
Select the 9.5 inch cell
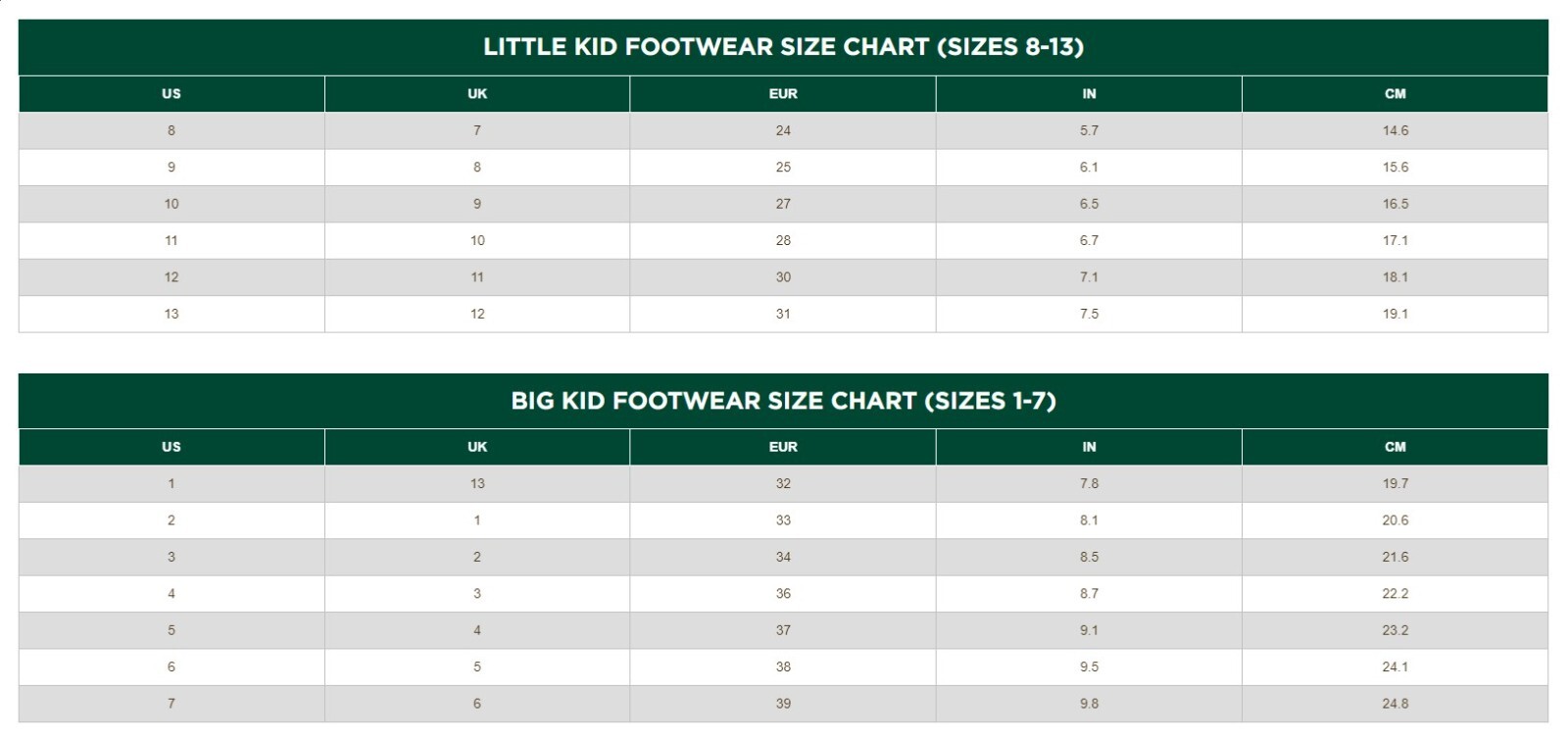(1089, 666)
